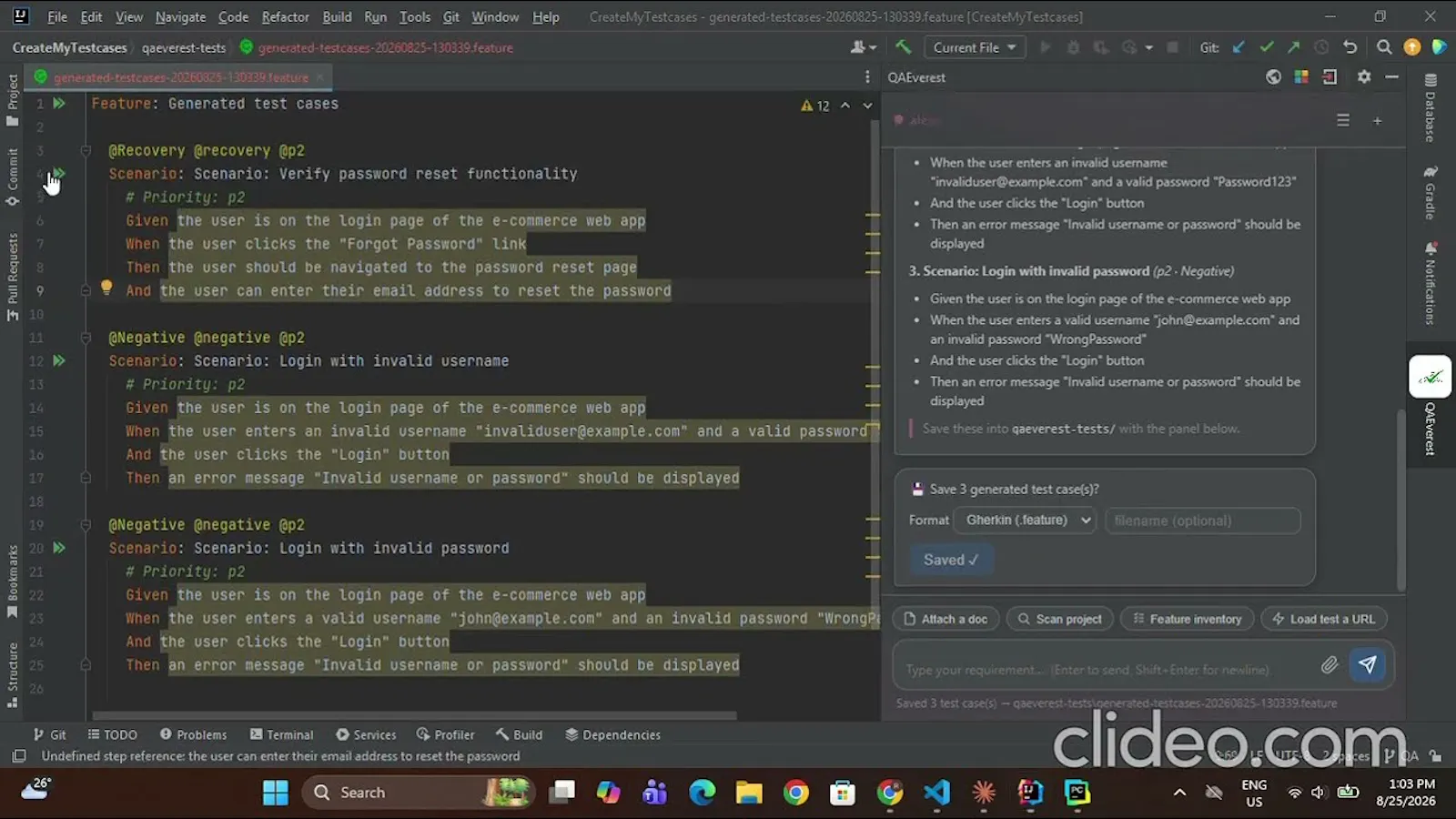The image size is (1456, 819).
Task: Open the 12 warnings inspection widget
Action: pos(815,106)
